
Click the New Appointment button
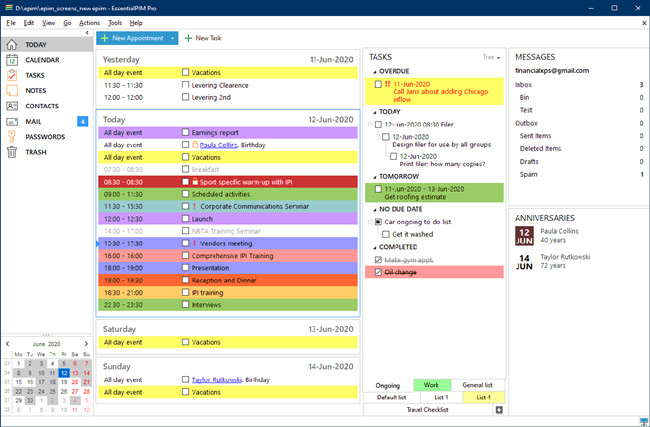click(133, 38)
